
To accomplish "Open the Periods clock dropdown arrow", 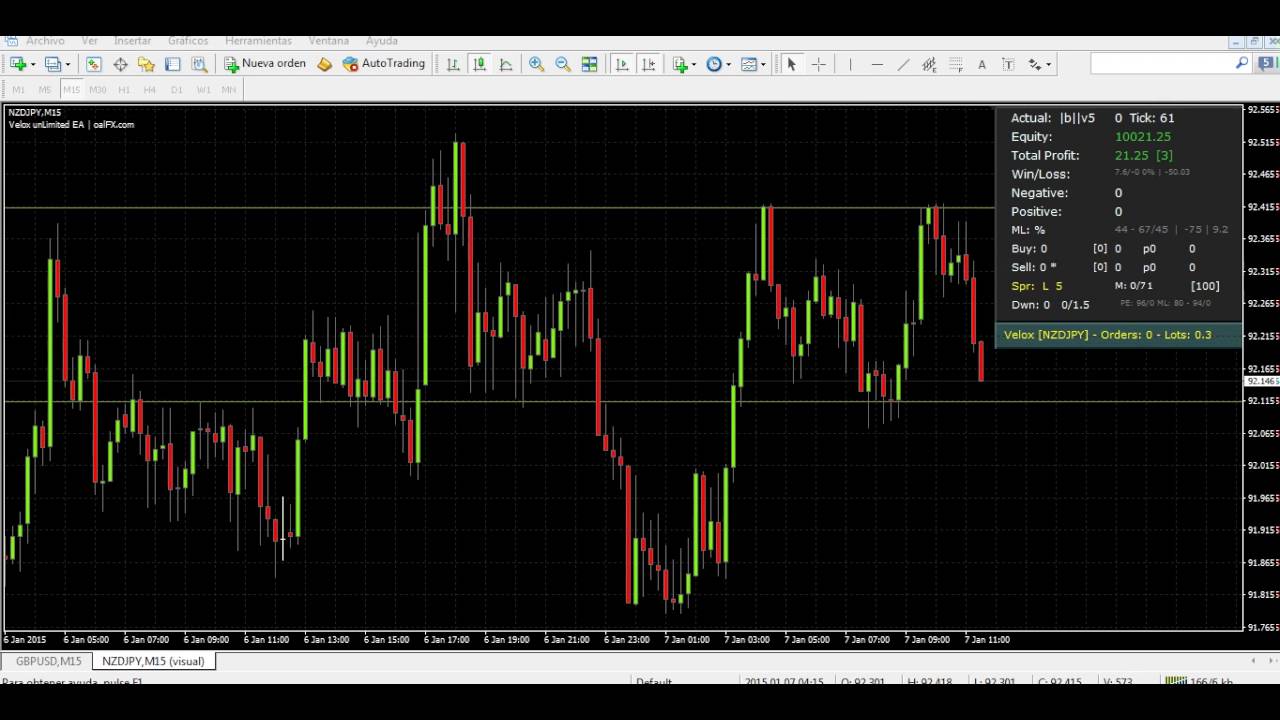I will click(x=729, y=64).
